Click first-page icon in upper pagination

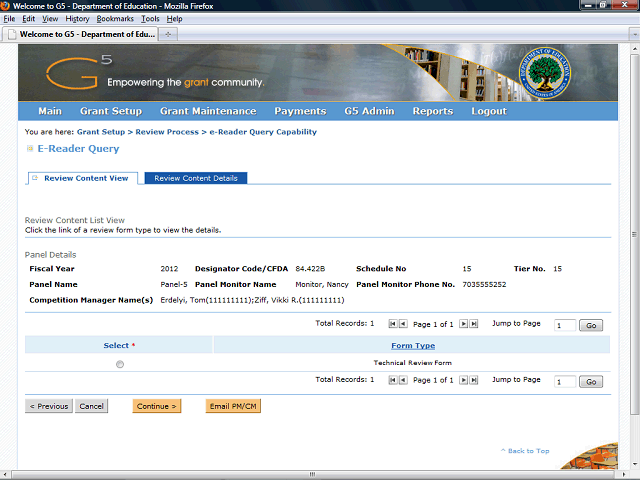pos(393,324)
